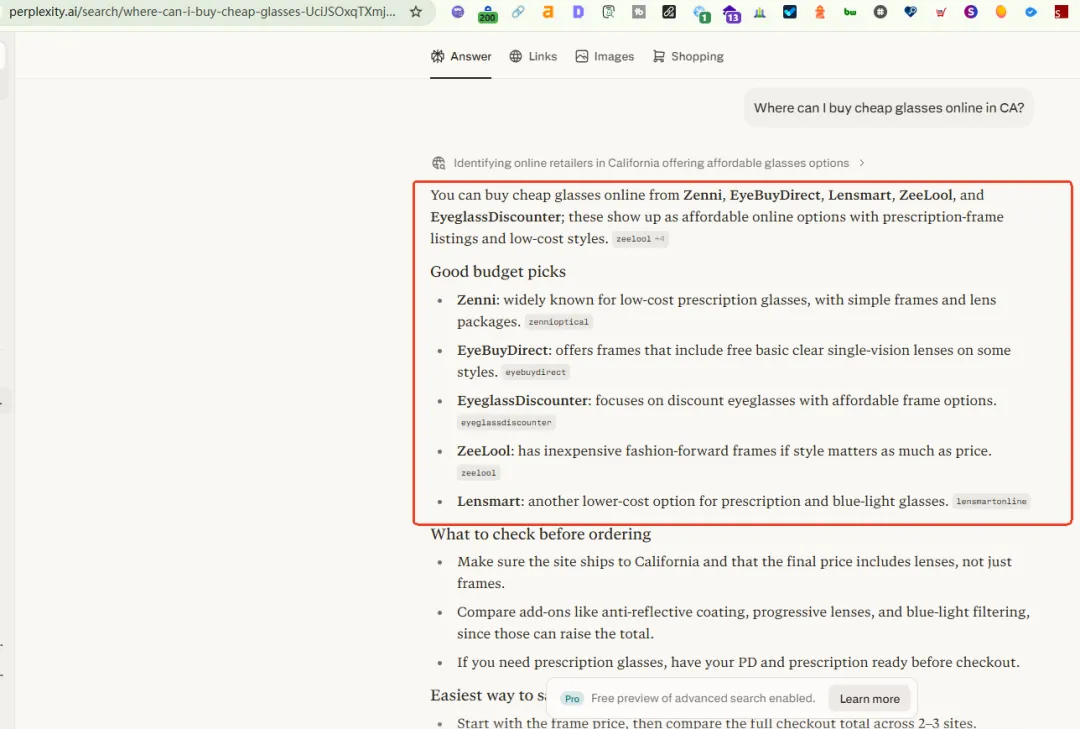The height and width of the screenshot is (729, 1080).
Task: Open the purple letter 'D' extension
Action: (579, 12)
